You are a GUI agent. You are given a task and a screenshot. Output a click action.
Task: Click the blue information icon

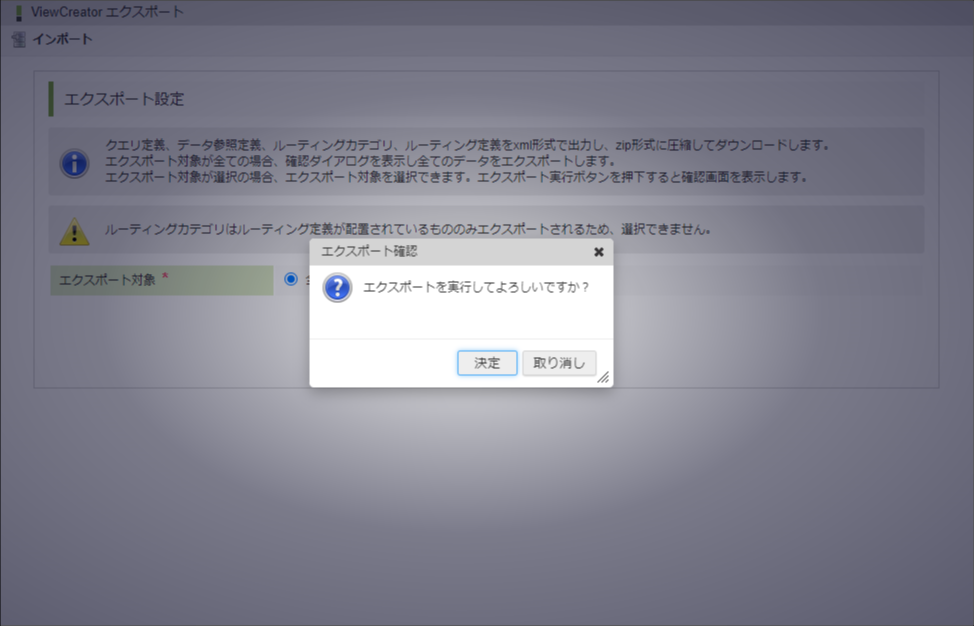click(x=75, y=163)
